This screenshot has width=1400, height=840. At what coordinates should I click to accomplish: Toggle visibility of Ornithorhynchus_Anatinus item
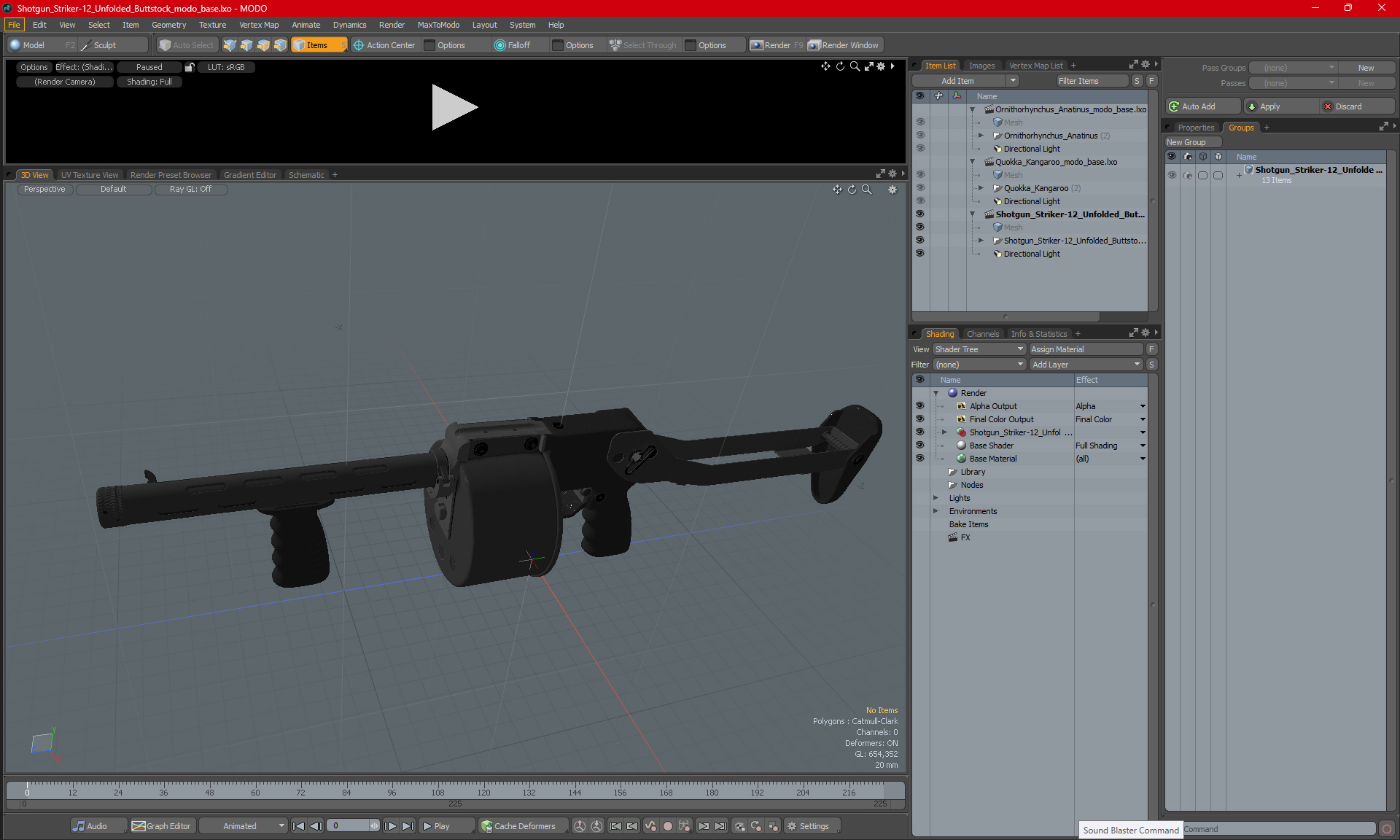(919, 136)
